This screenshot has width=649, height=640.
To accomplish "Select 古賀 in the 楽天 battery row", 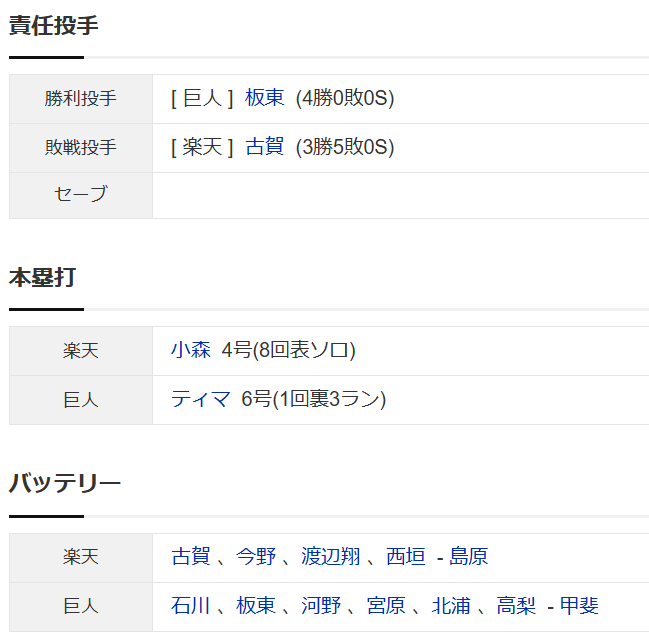I will 191,557.
